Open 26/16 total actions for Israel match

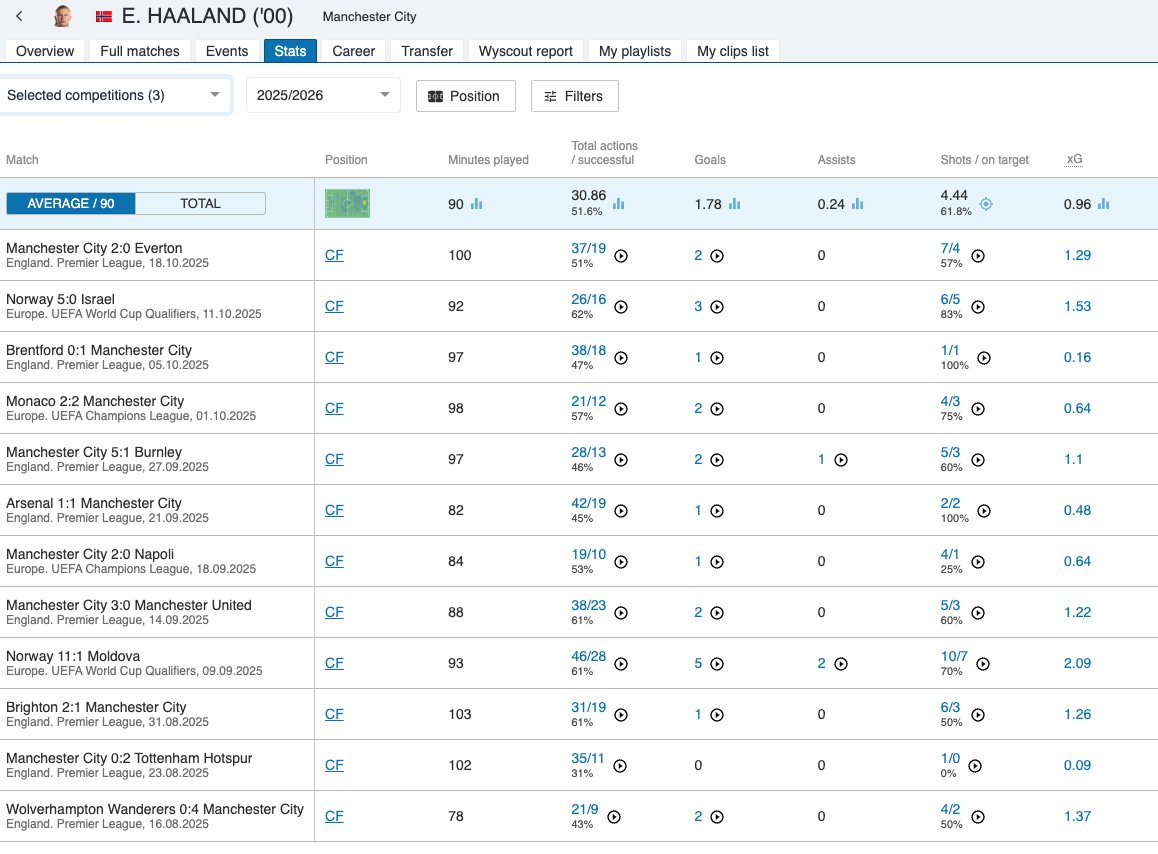point(588,299)
